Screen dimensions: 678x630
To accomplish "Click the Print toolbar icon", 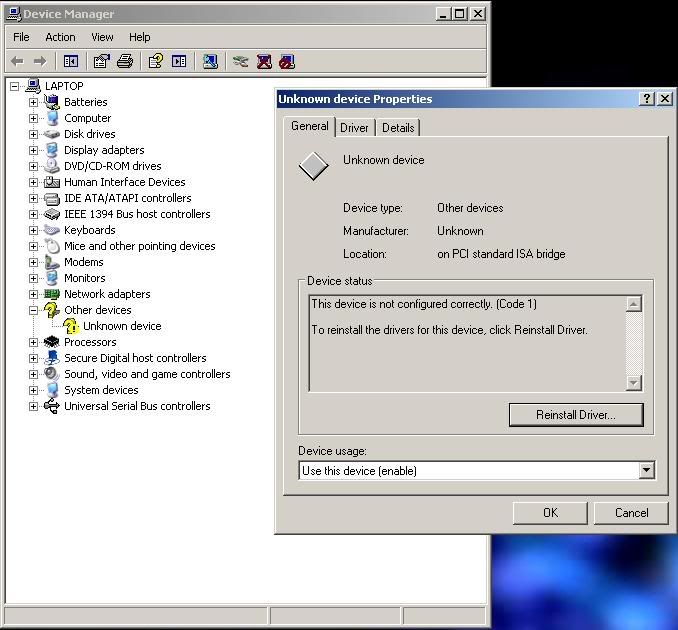I will [125, 61].
